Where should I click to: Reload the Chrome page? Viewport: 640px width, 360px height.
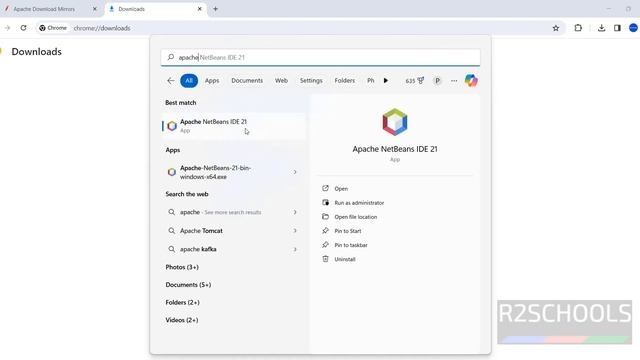(x=23, y=28)
